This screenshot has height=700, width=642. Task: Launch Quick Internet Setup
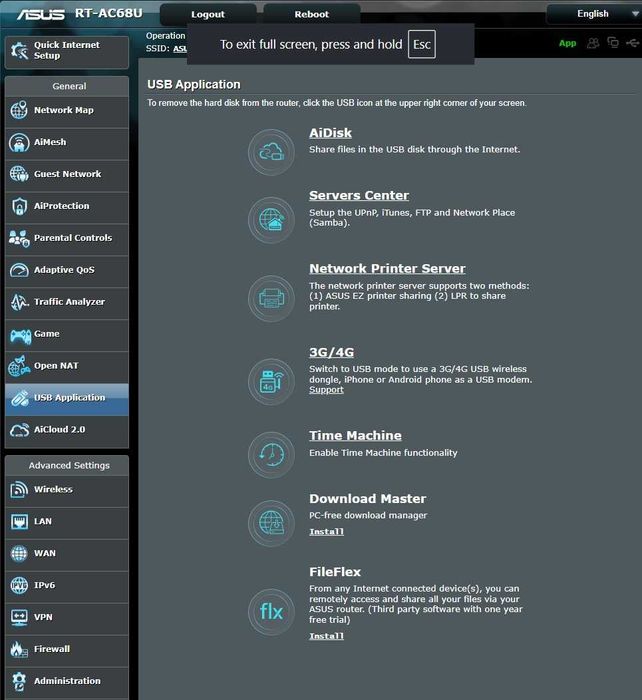67,52
